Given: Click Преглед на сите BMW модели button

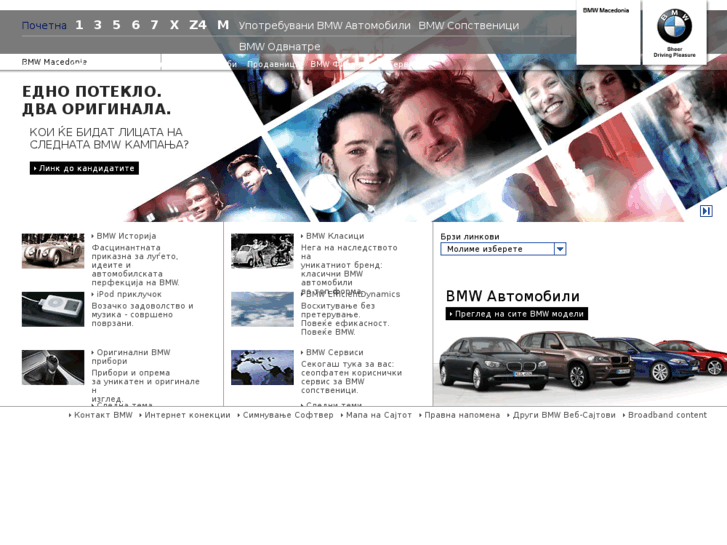Looking at the screenshot, I should 517,314.
